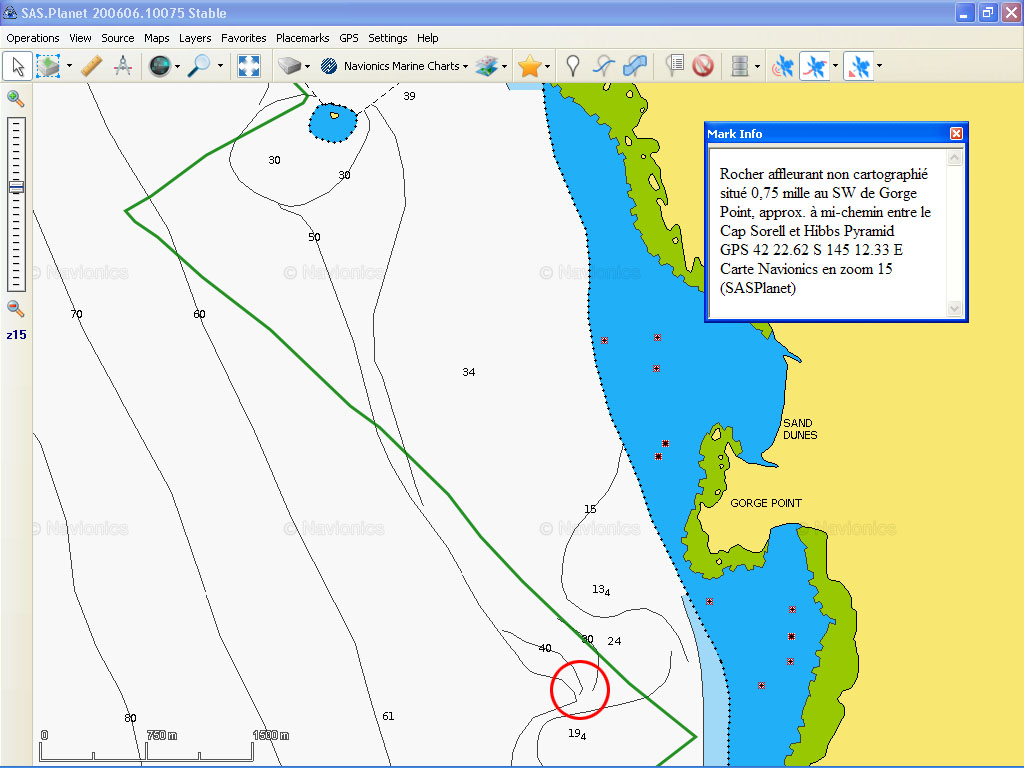Open the Maps menu
Screen dimensions: 1024x768
(x=157, y=38)
